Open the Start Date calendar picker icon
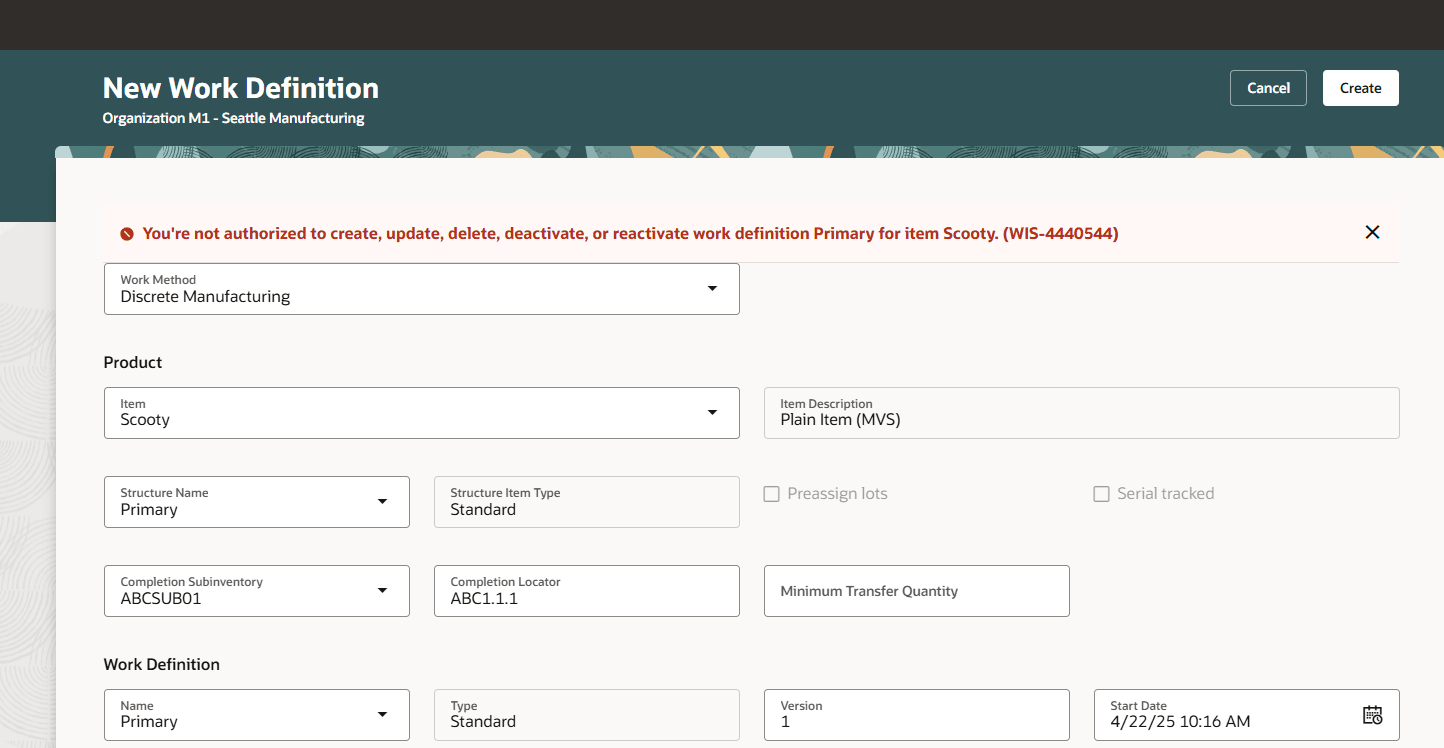Viewport: 1444px width, 748px height. [1374, 714]
